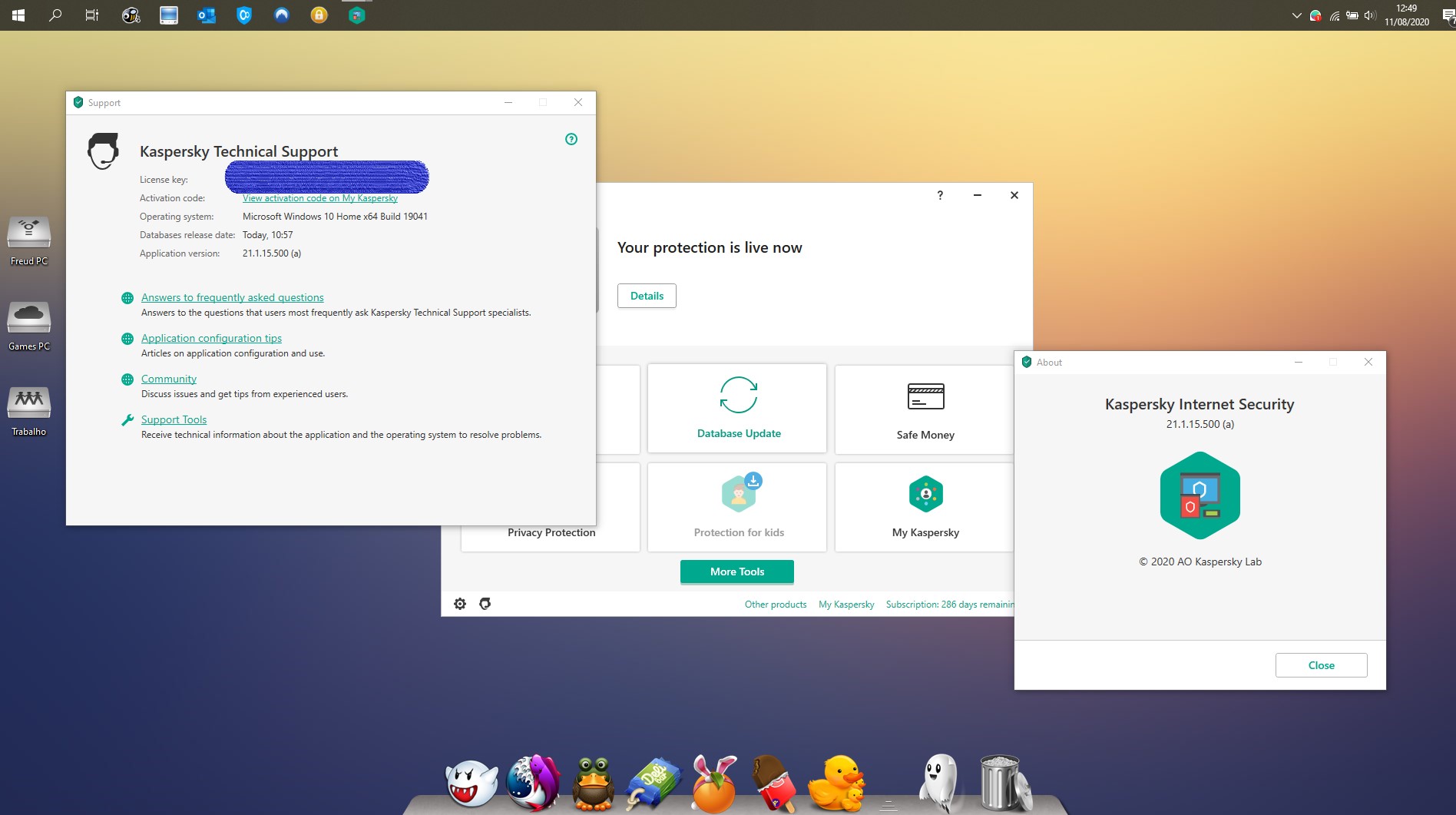Minimize the Kaspersky main window

point(978,195)
